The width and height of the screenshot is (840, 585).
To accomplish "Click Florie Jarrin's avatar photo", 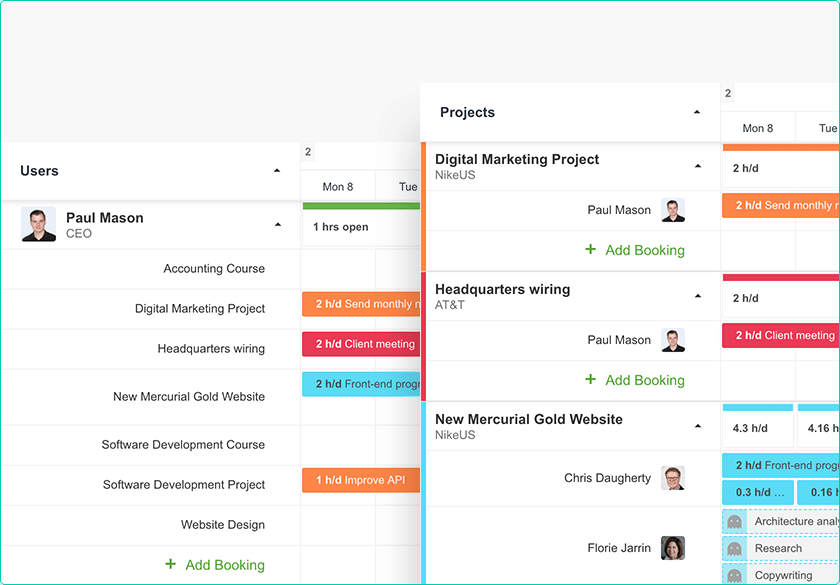I will click(x=673, y=548).
